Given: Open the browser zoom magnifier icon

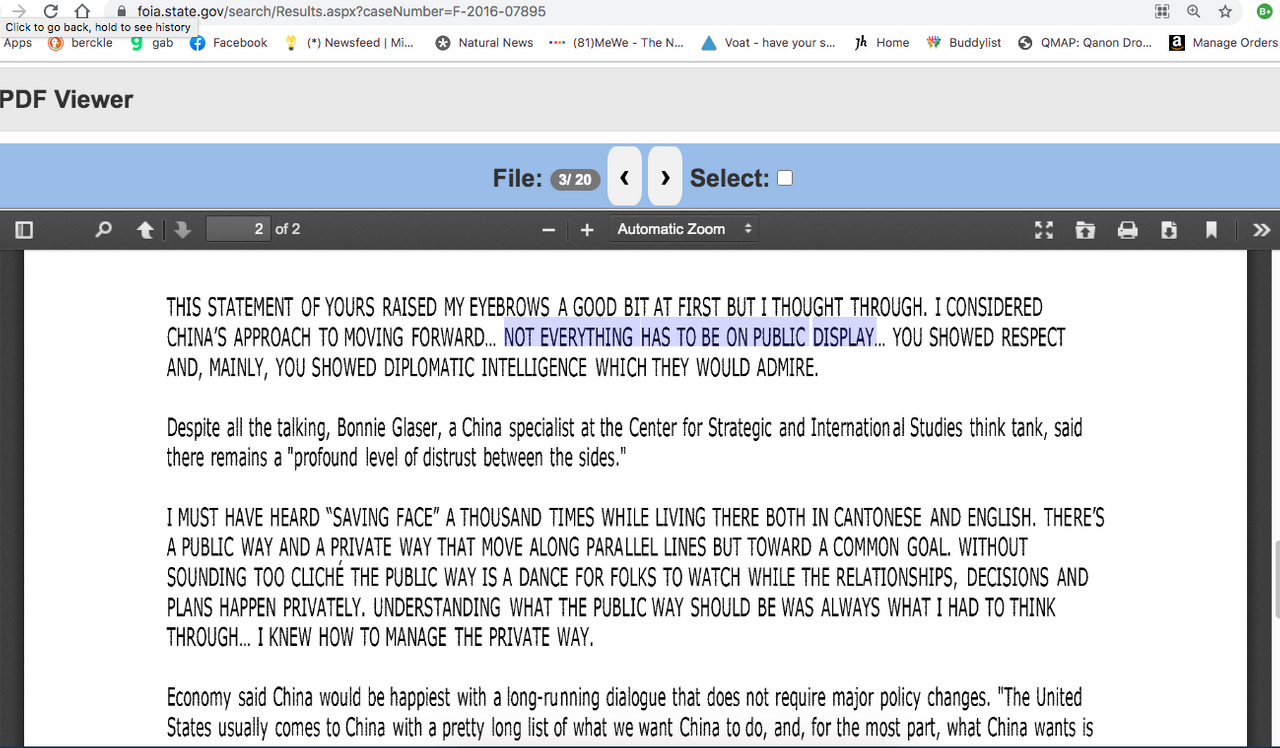Looking at the screenshot, I should pos(1193,11).
